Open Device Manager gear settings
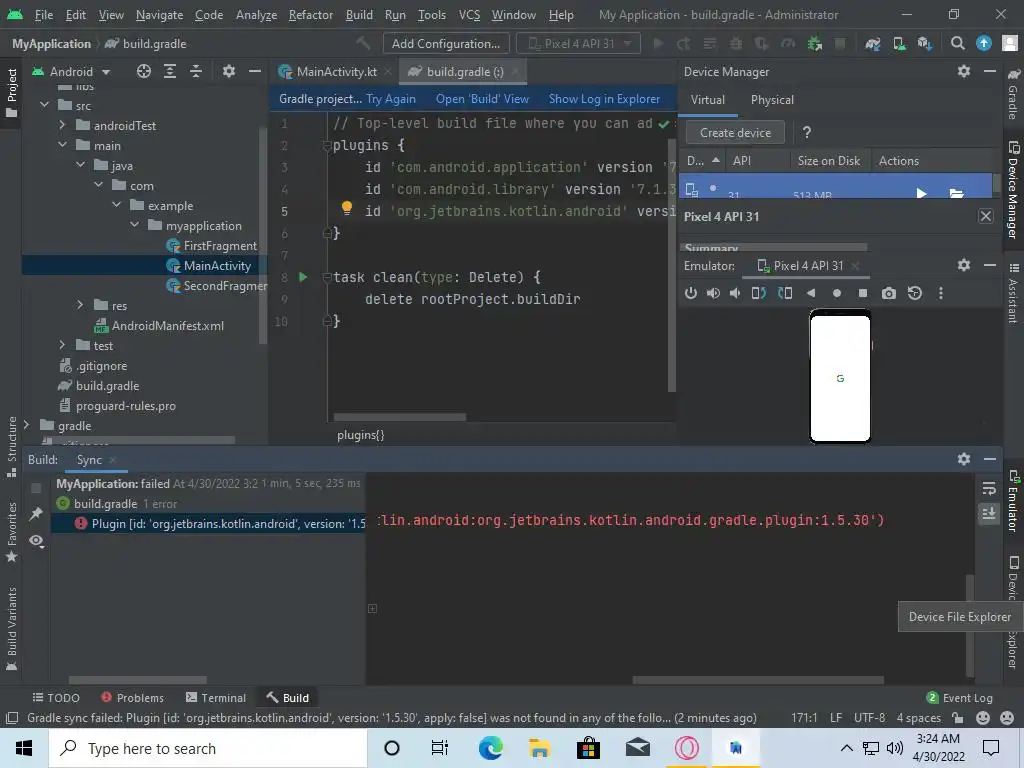 (964, 71)
